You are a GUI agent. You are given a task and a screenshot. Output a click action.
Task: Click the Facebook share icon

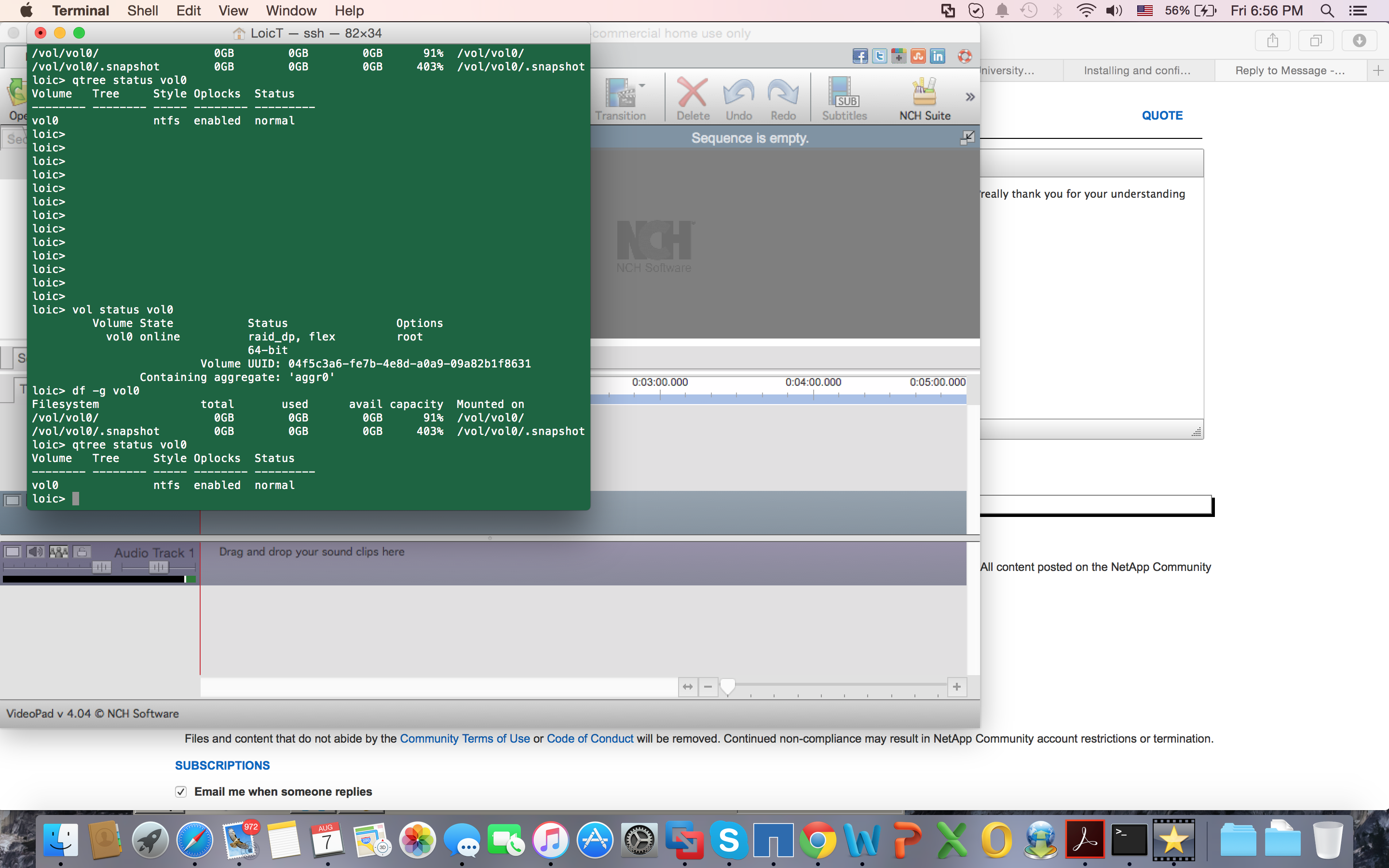[859, 56]
